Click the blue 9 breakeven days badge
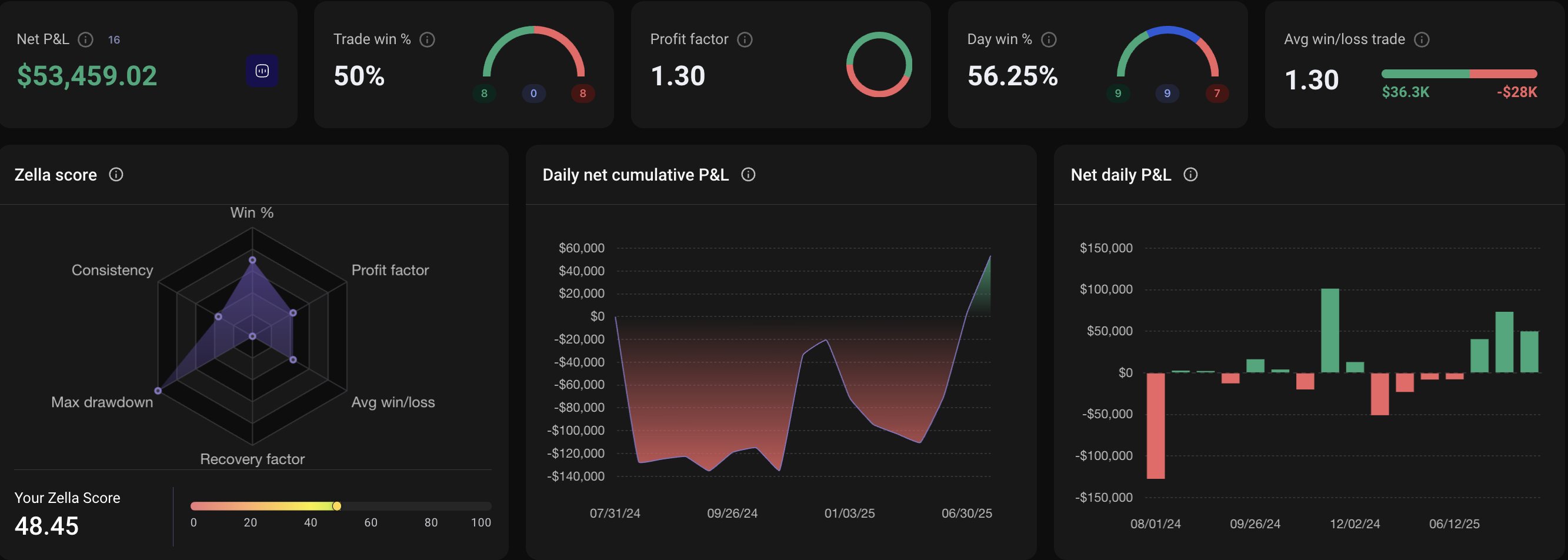 [1167, 93]
